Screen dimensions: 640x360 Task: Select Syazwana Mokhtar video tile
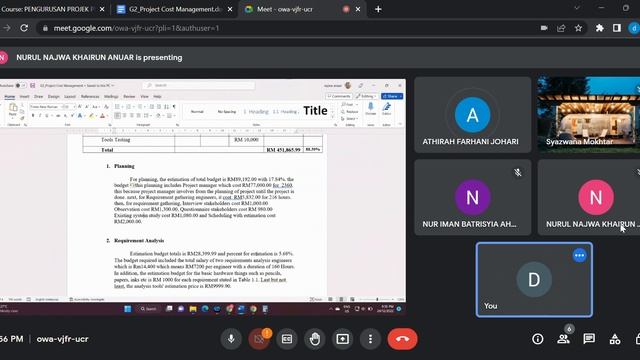point(589,115)
